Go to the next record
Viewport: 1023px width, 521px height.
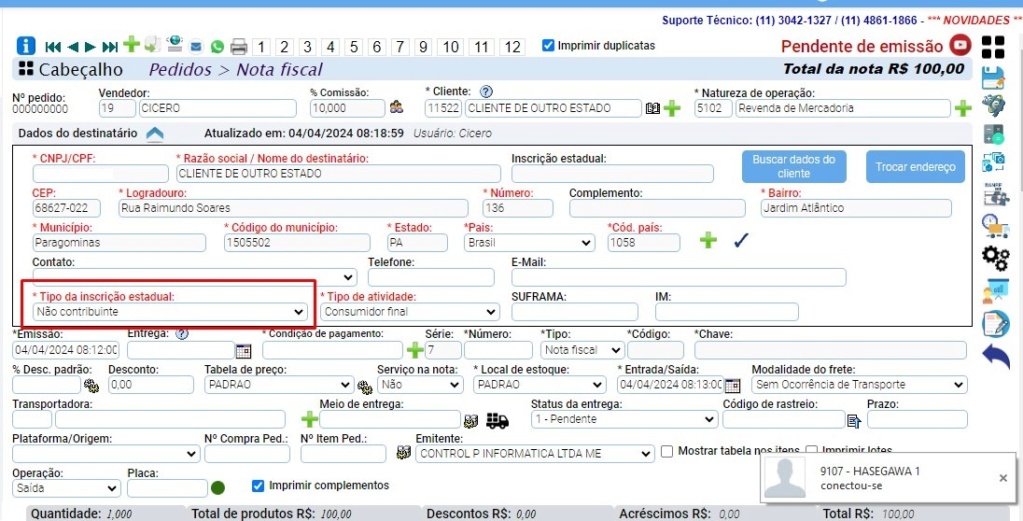click(90, 46)
